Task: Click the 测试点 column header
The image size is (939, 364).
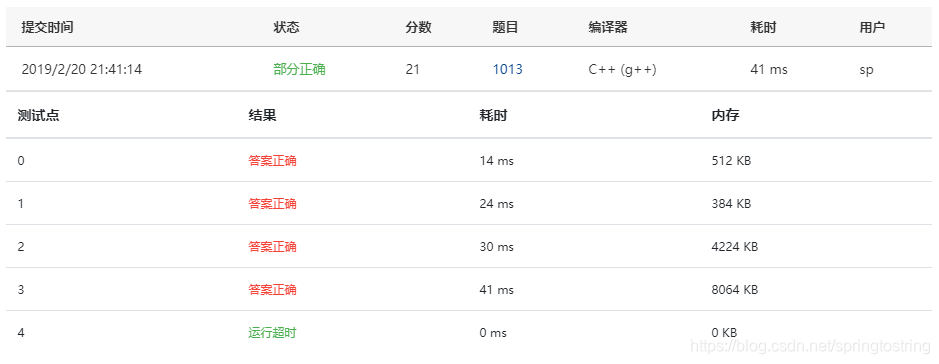Action: point(38,116)
